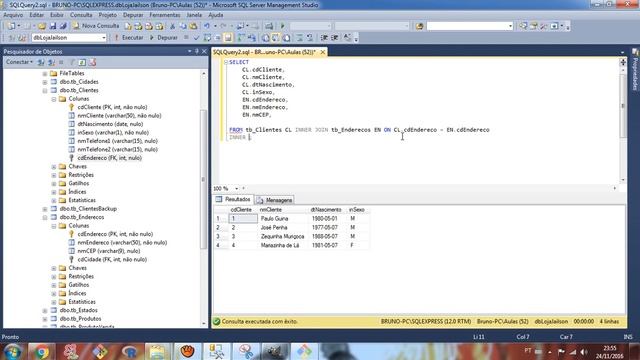This screenshot has width=640, height=360.
Task: Expand the dbo.tb_ClientesBackup table node
Action: tap(45, 209)
